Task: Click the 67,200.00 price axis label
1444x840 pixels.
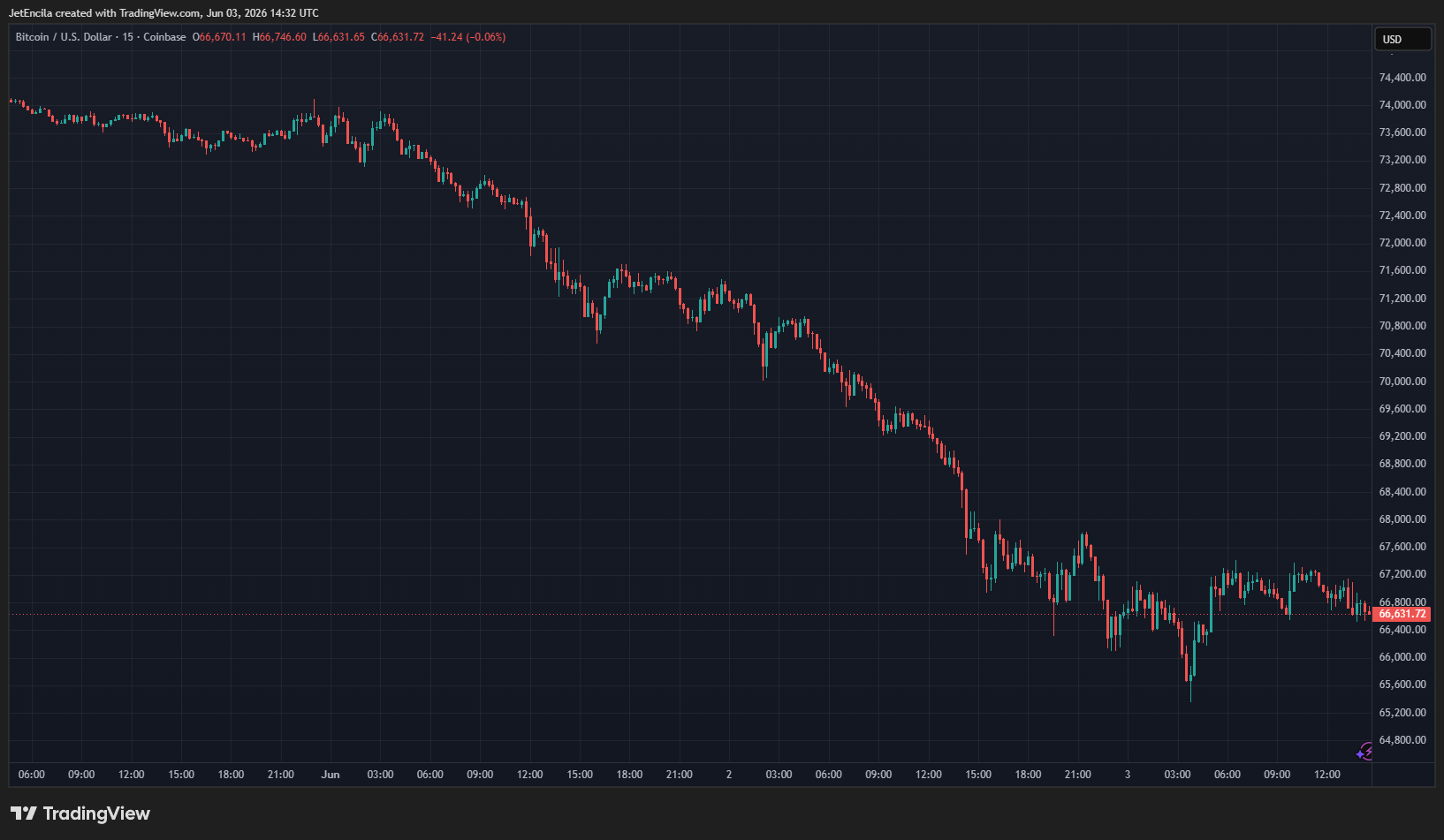Action: click(x=1402, y=574)
